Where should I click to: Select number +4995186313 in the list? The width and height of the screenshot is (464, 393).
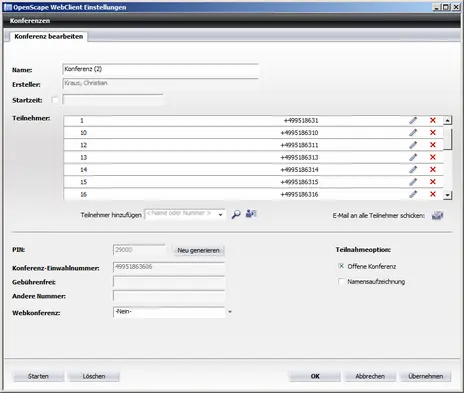pos(299,157)
